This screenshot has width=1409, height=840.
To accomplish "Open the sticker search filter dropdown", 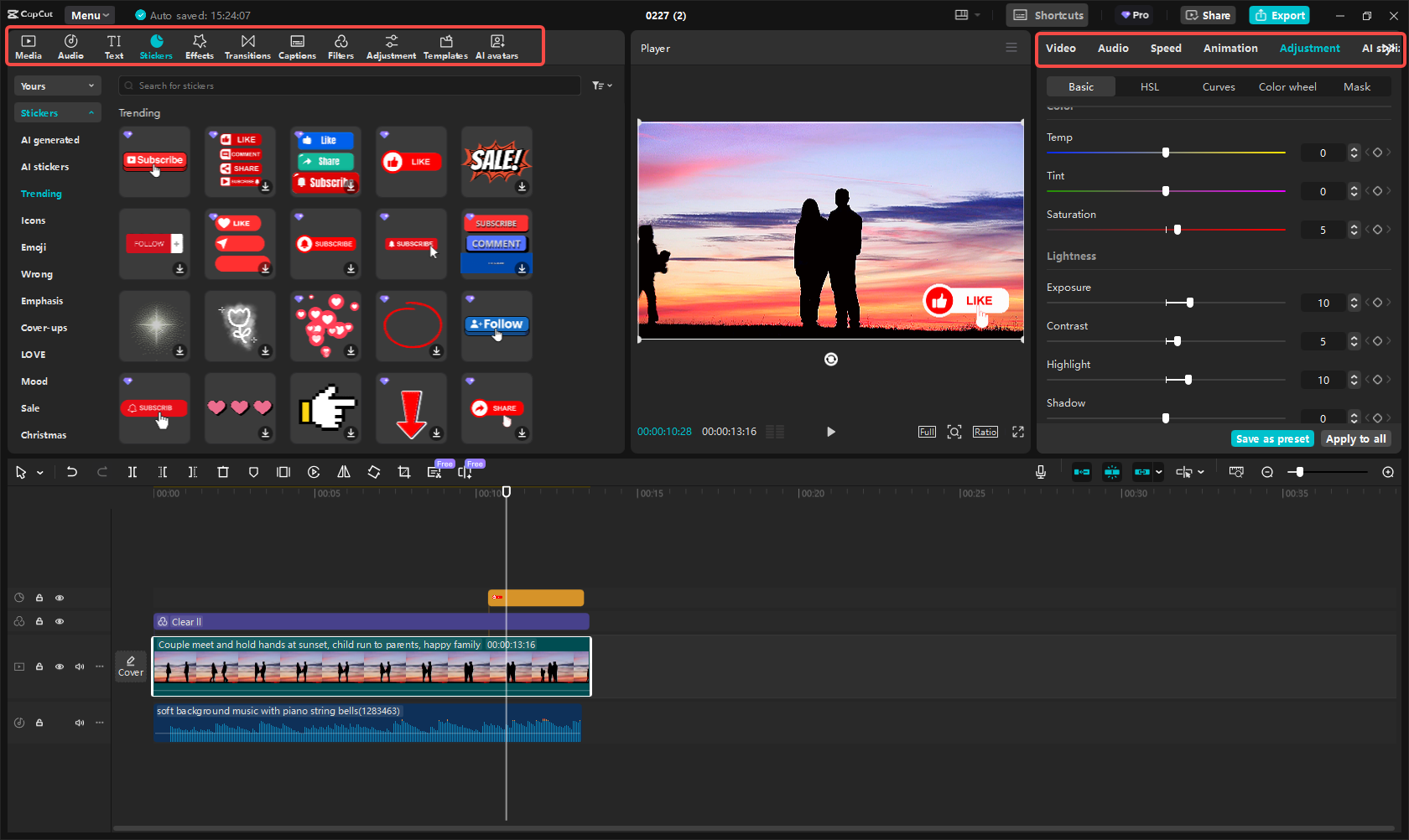I will tap(602, 86).
